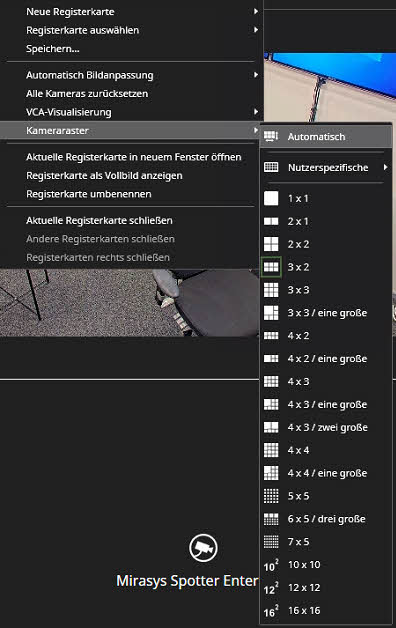Click the 4 x 2 layout icon
Viewport: 396px width, 628px height.
pyautogui.click(x=271, y=336)
